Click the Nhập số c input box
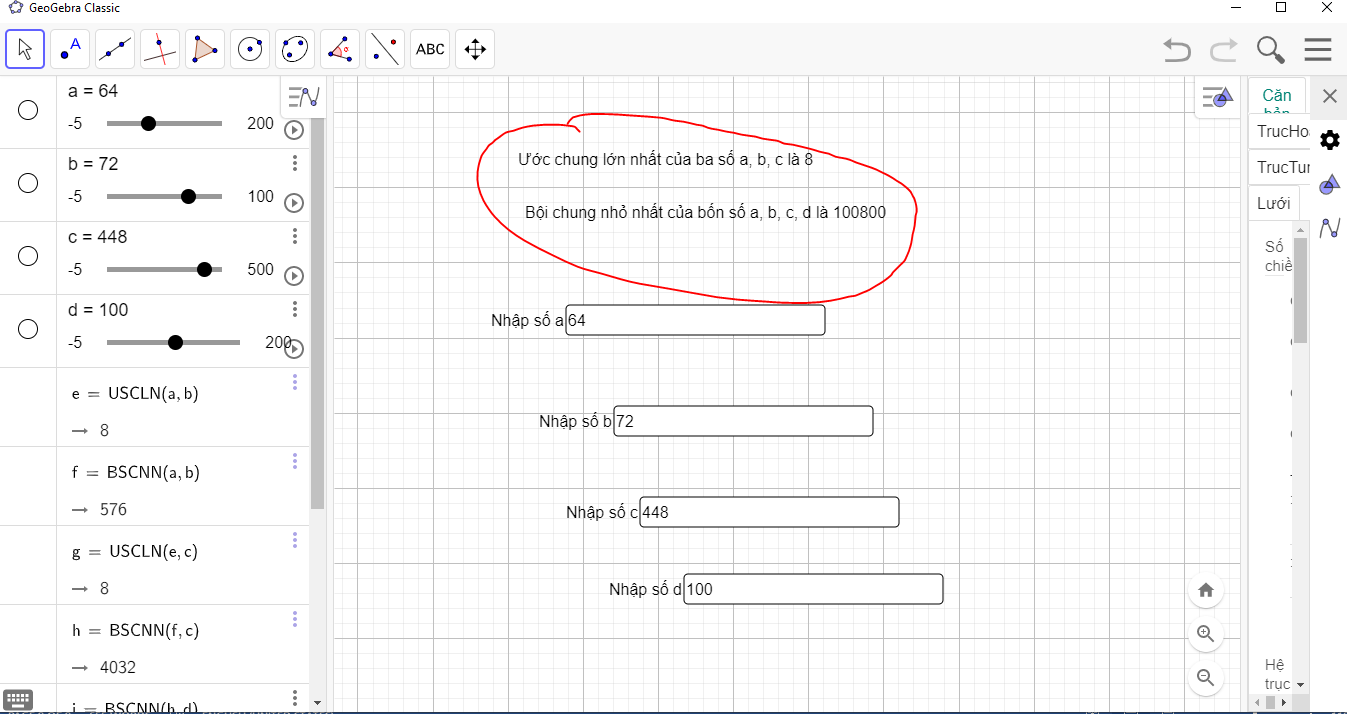This screenshot has height=714, width=1347. point(768,512)
